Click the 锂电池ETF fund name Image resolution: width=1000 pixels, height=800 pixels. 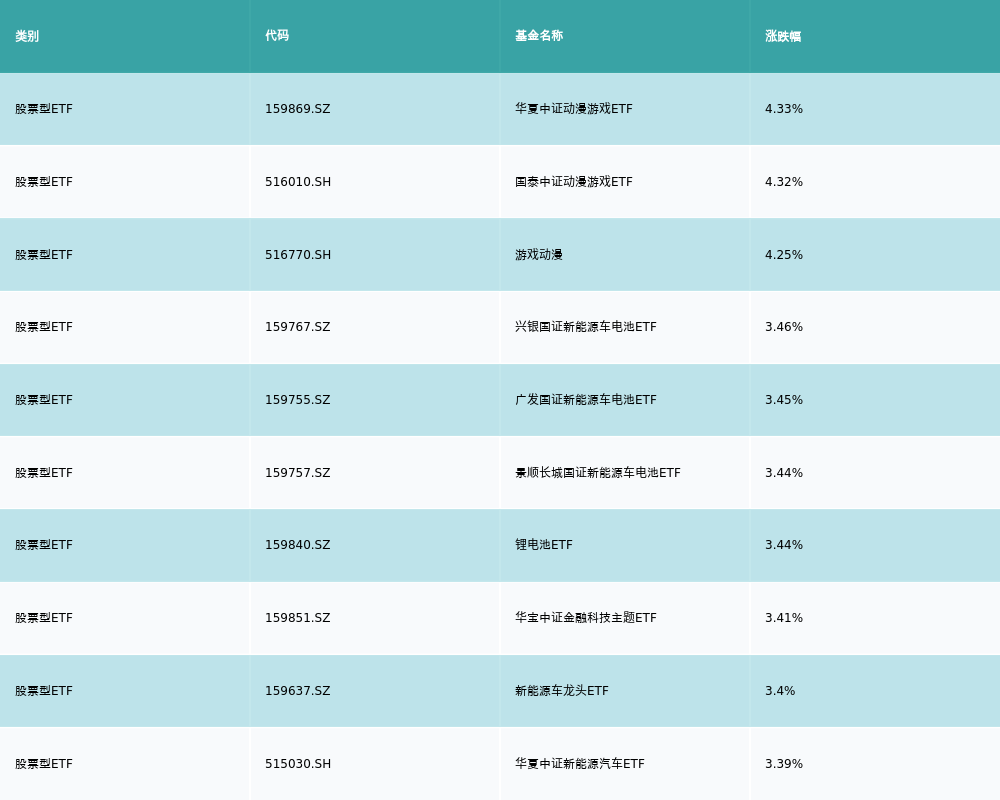[x=543, y=545]
